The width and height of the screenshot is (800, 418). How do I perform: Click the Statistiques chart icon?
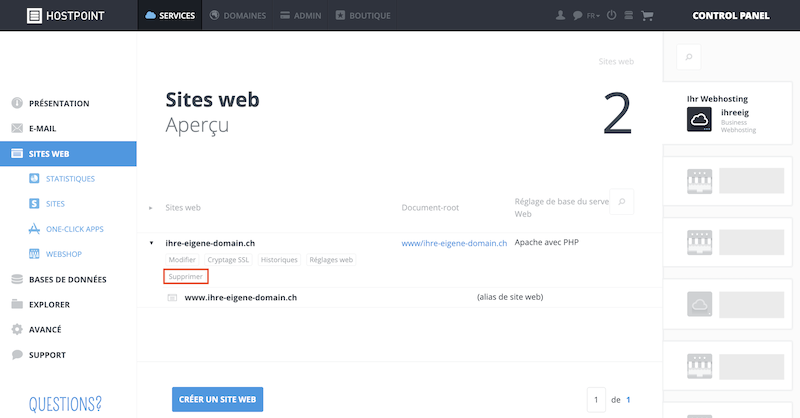(34, 179)
